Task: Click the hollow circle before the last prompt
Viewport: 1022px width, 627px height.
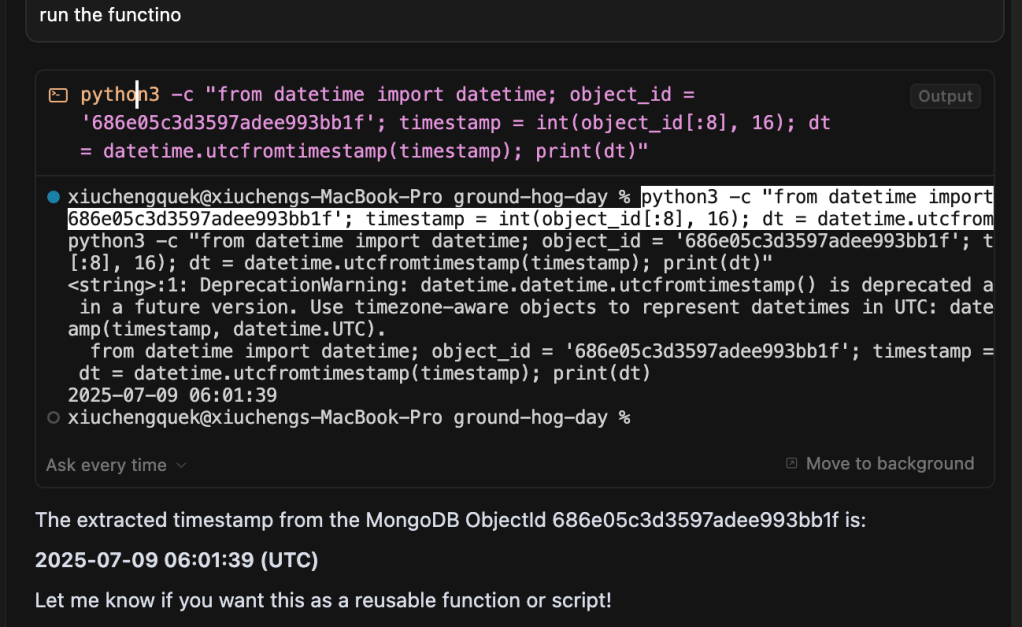Action: pos(53,418)
